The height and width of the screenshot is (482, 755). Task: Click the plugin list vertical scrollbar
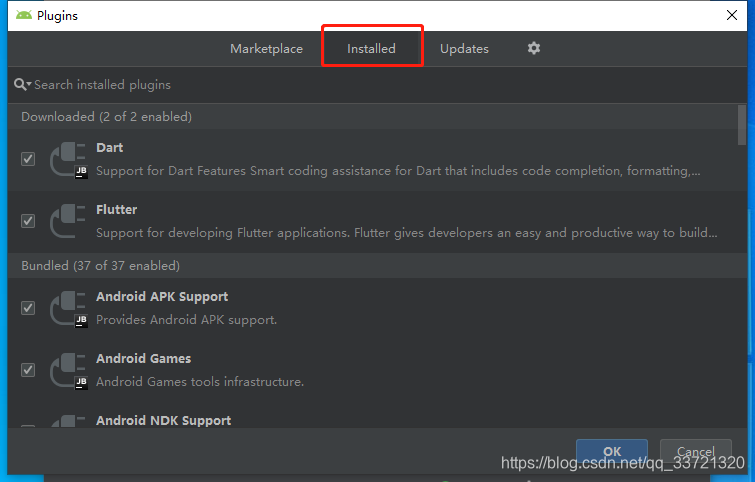pyautogui.click(x=742, y=125)
